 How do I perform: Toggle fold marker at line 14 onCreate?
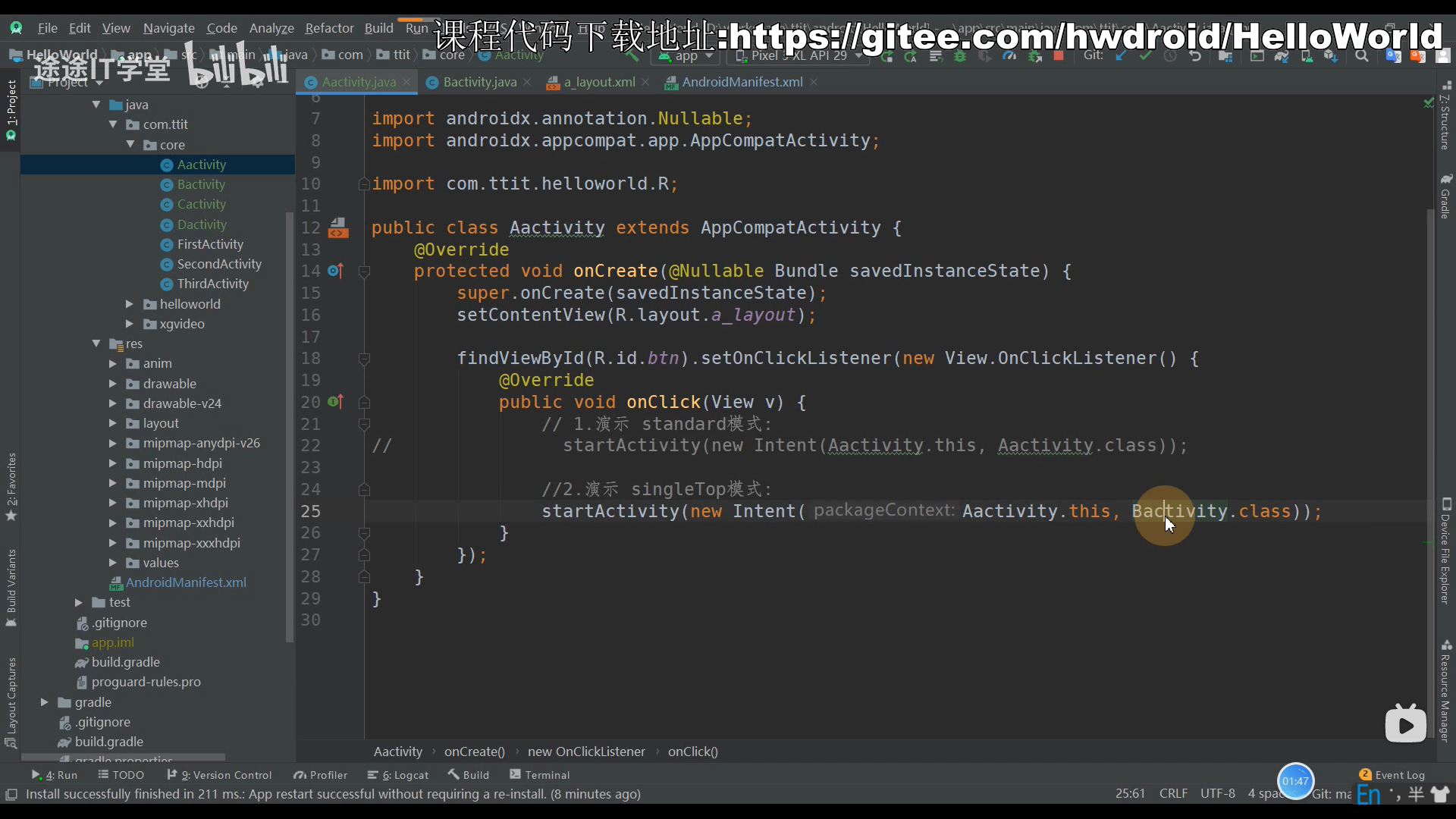(x=364, y=271)
